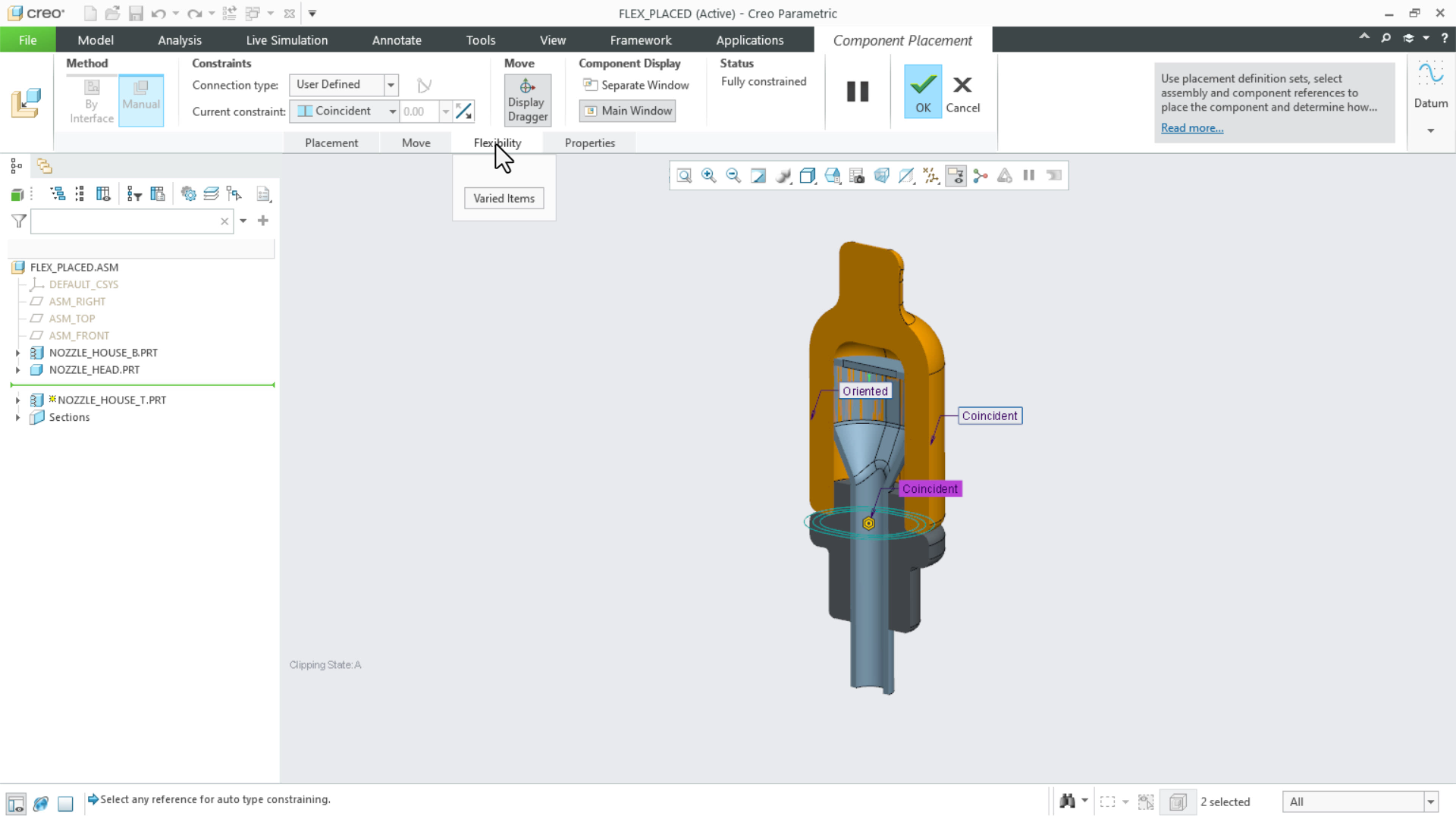Open the Placement tab
This screenshot has width=1456, height=819.
click(331, 143)
